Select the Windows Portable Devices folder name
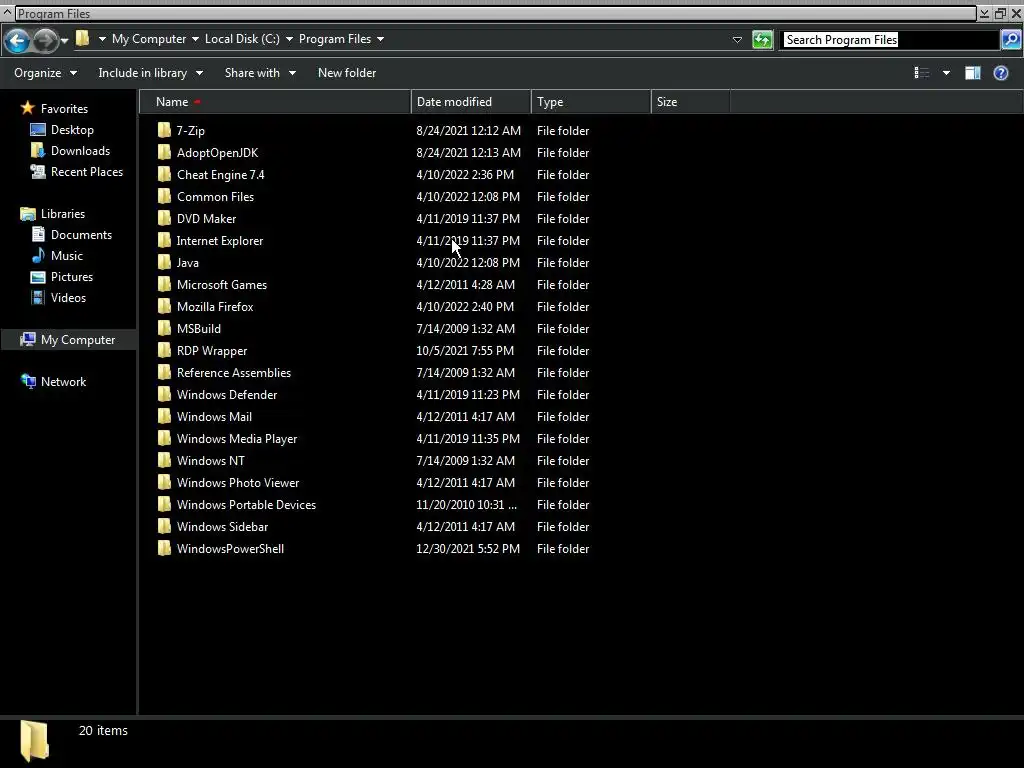 [x=246, y=505]
